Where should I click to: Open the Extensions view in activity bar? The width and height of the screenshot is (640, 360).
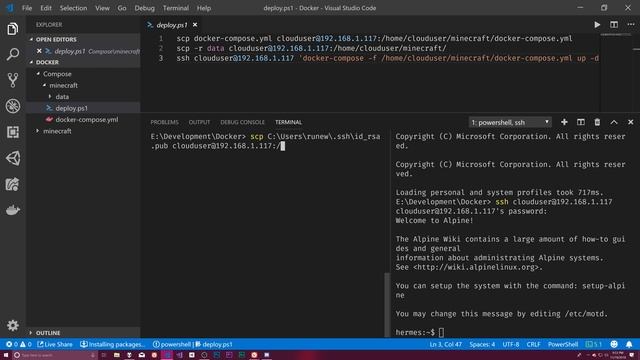13,132
